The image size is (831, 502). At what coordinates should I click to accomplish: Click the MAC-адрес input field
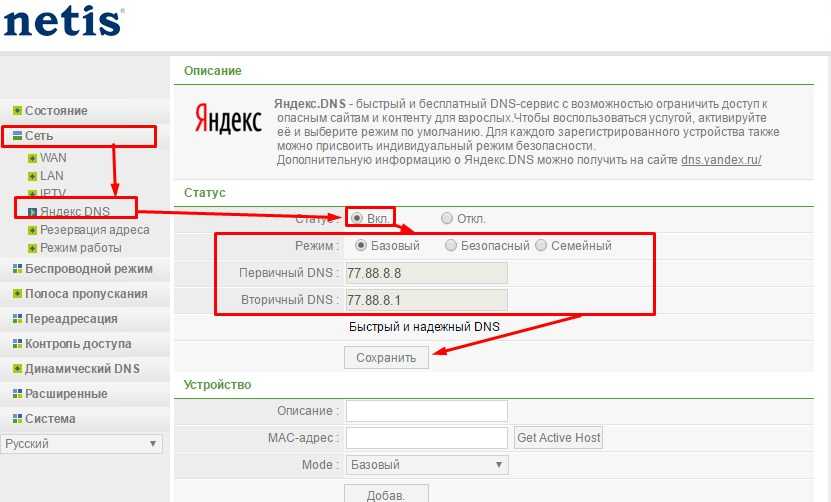426,438
